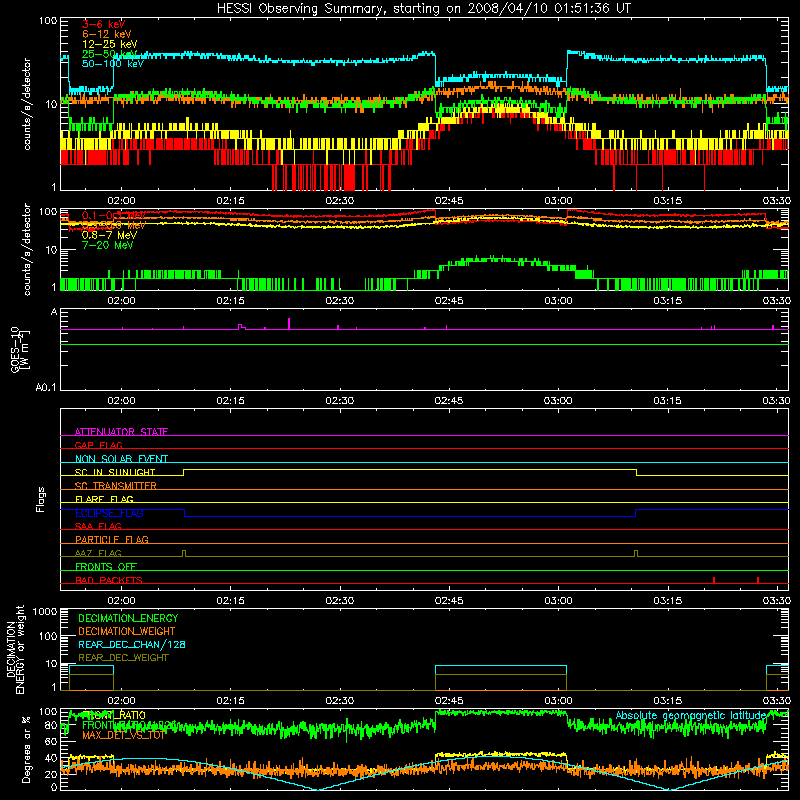Select the FRONTS_OFF flag label
800x800 pixels.
106,566
